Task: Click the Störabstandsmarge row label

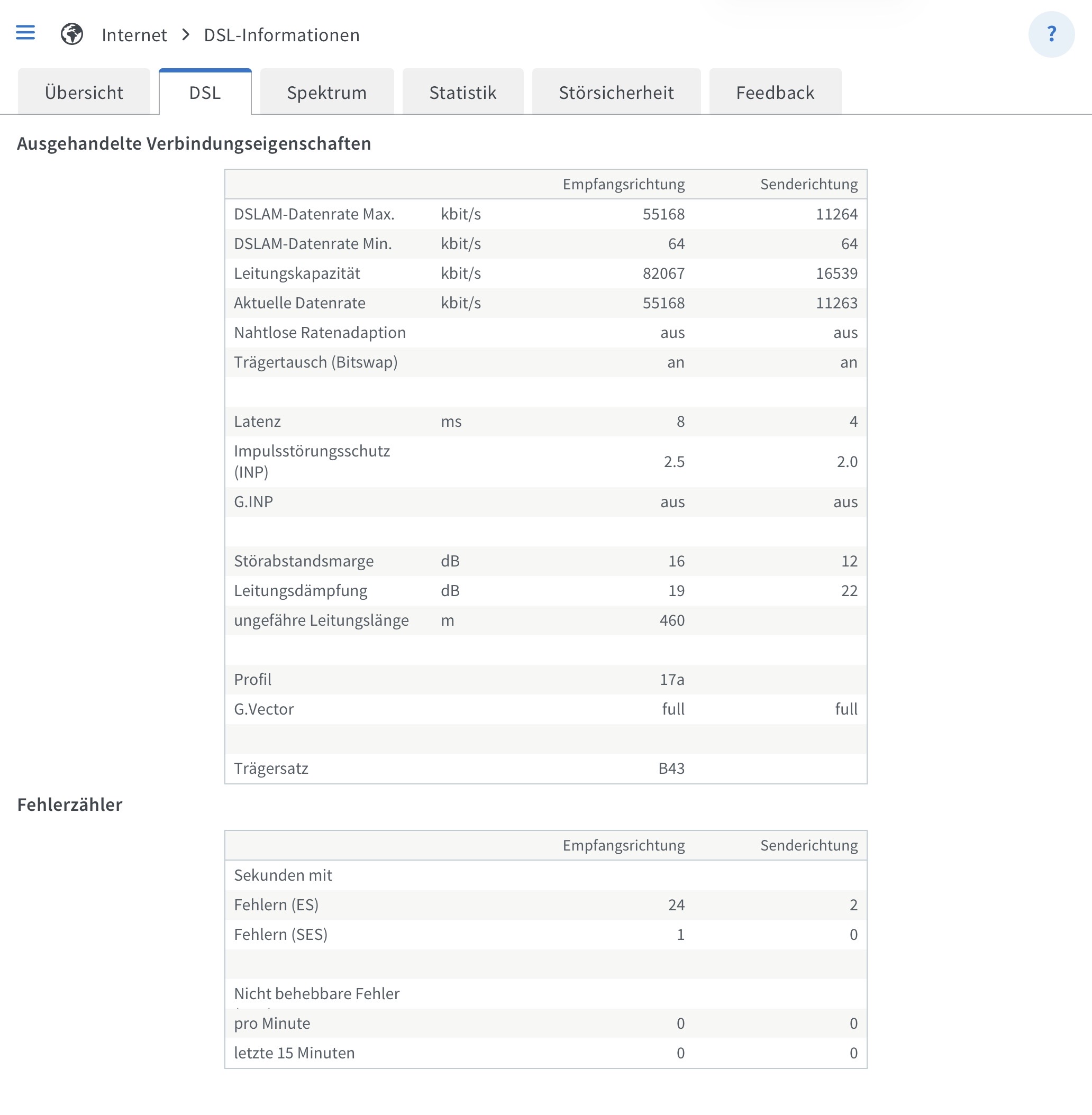Action: point(303,561)
